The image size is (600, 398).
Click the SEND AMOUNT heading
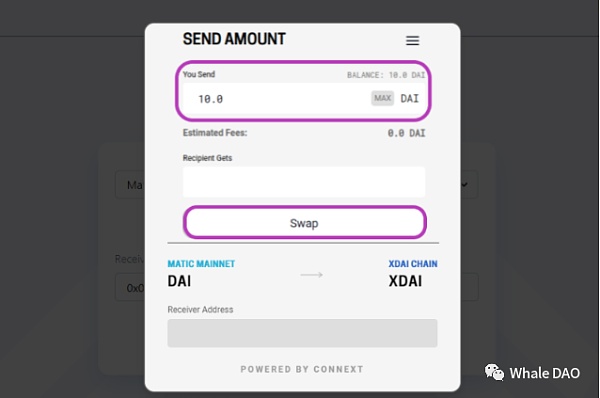(x=234, y=39)
